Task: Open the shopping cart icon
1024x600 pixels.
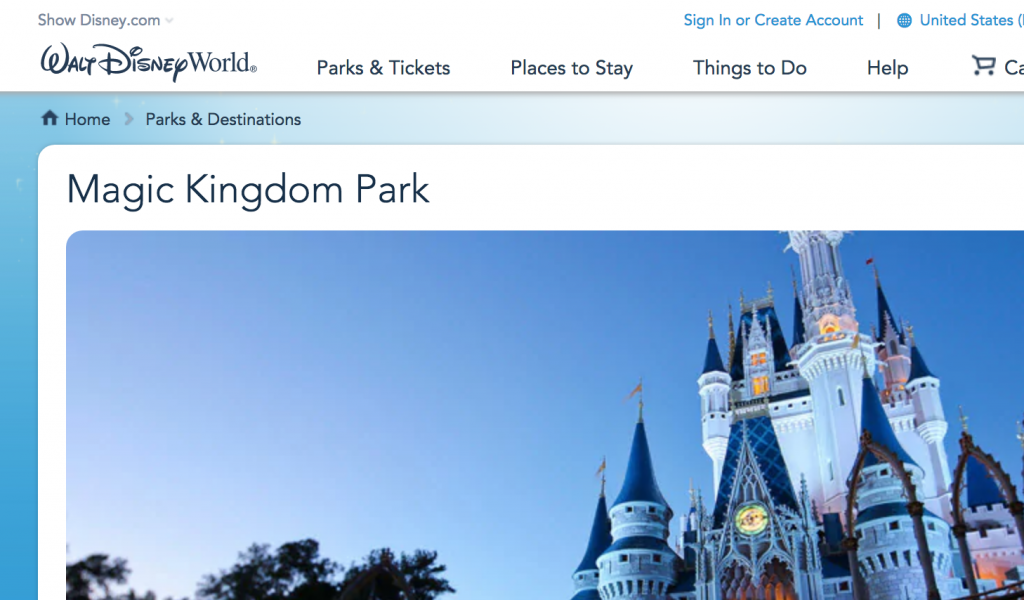Action: [x=984, y=65]
